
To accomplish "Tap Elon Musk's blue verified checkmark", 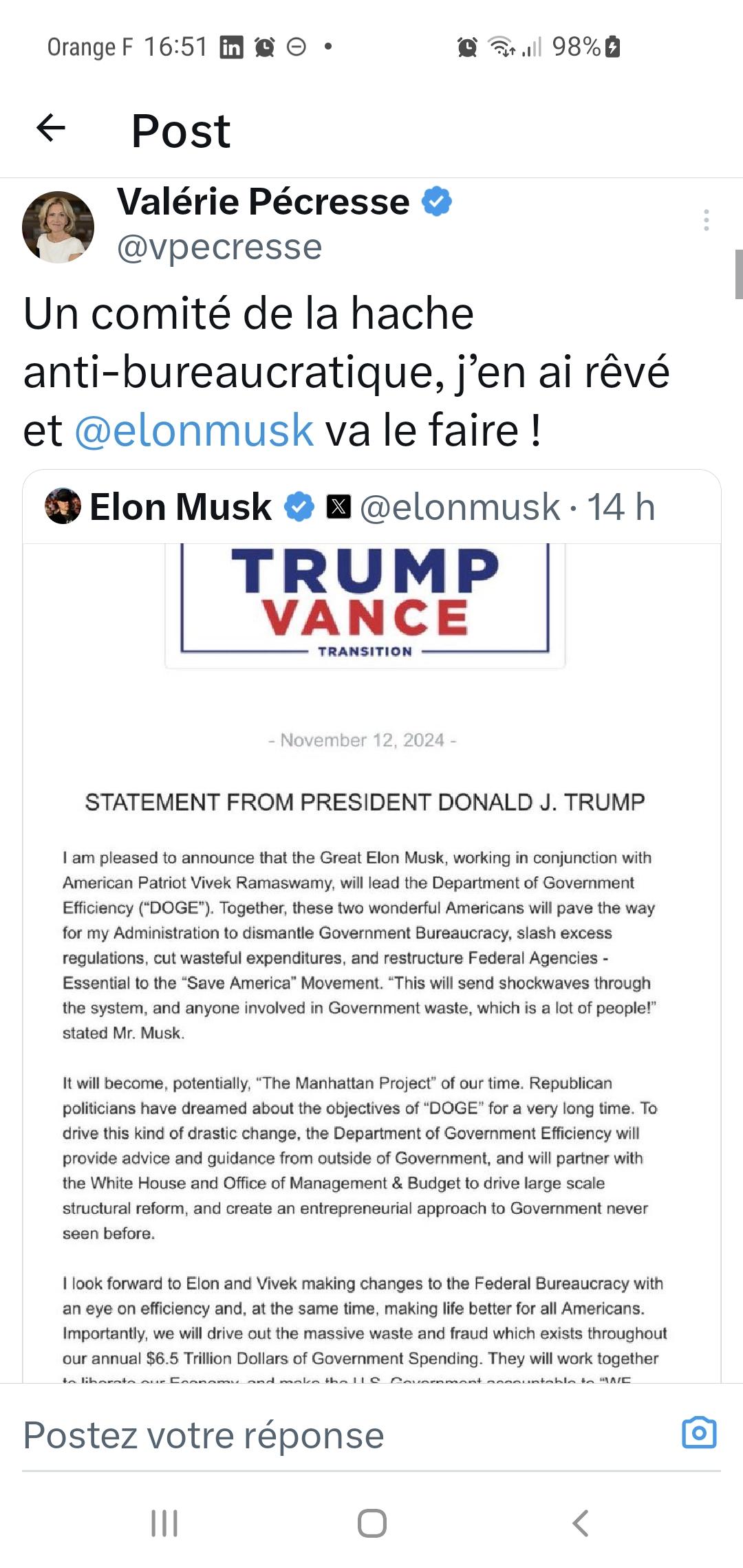I will tap(299, 507).
